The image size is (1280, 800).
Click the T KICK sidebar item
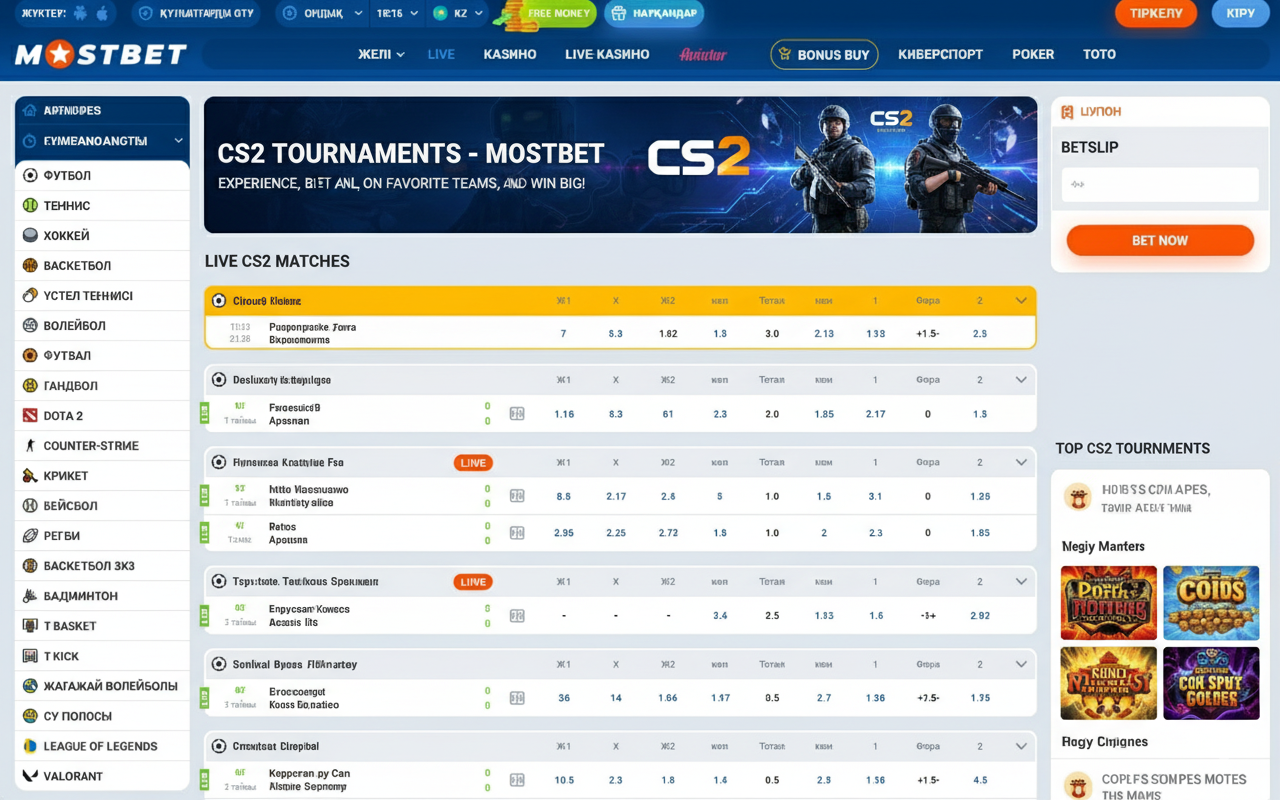click(x=102, y=655)
